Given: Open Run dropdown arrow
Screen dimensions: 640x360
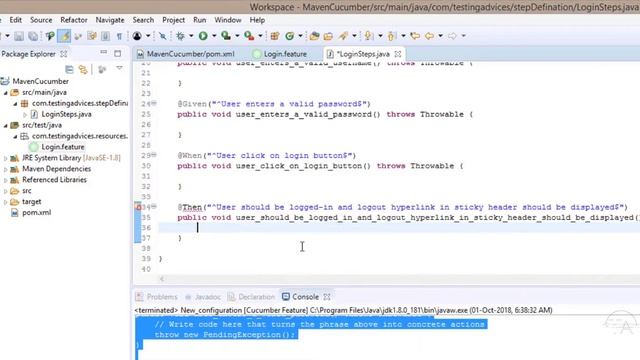Looking at the screenshot, I should click(213, 36).
